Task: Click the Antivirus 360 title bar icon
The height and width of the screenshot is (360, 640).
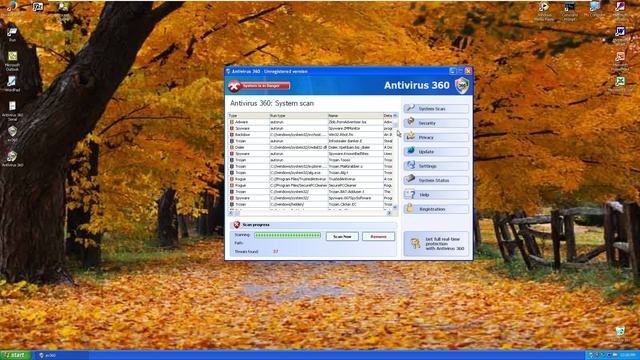Action: click(x=228, y=71)
